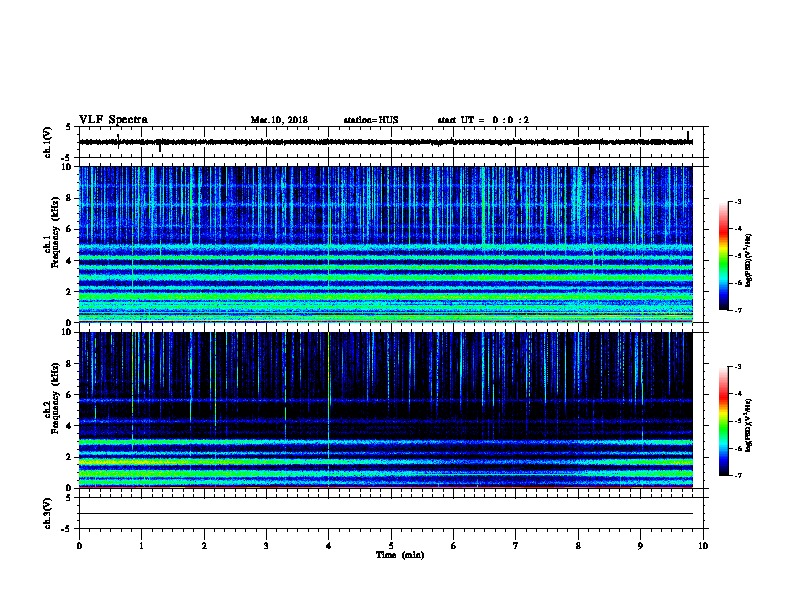Click the ch.1 "Frequency (kHz)" axis label
This screenshot has height=612, width=792.
coord(55,232)
